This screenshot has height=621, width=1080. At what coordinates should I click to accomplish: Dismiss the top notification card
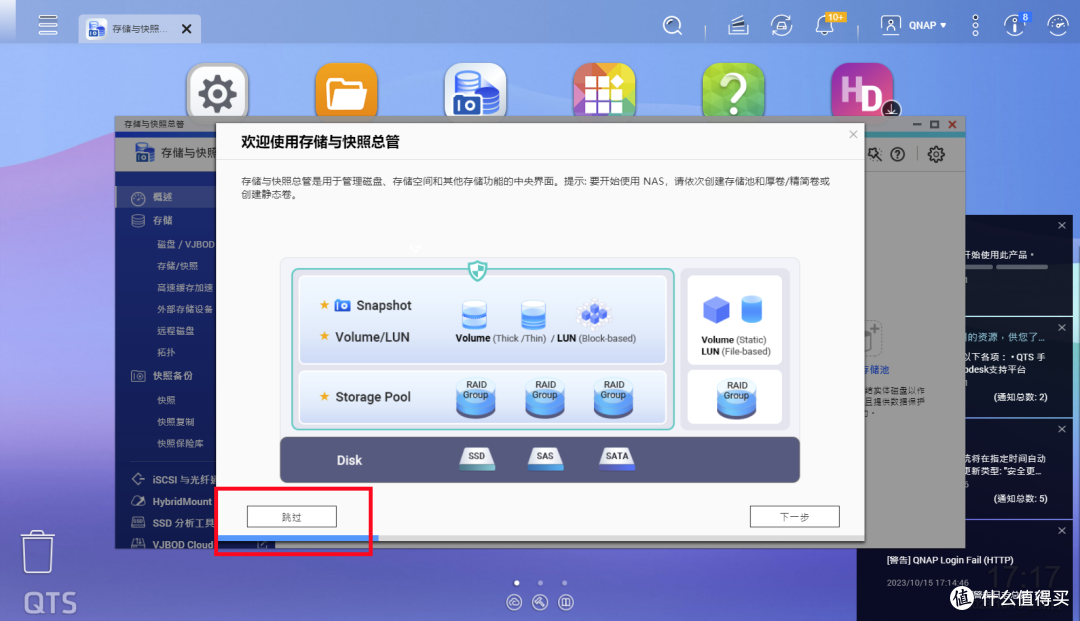point(1062,225)
